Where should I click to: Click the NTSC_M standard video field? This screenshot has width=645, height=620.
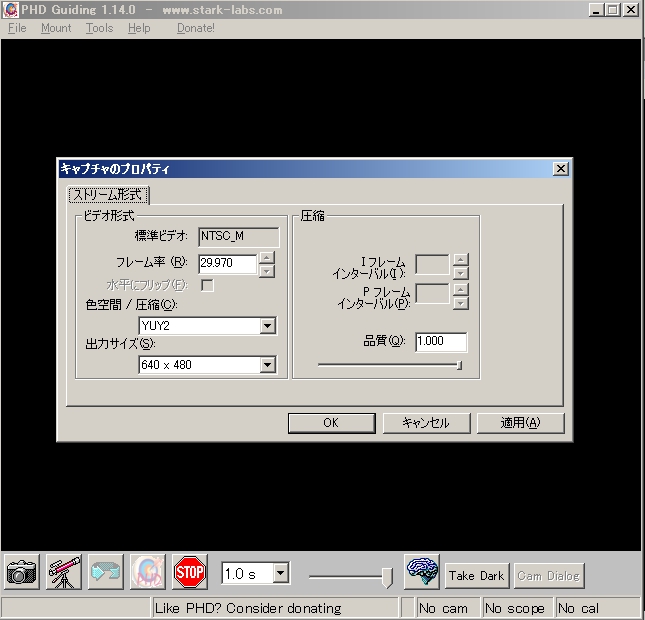239,237
